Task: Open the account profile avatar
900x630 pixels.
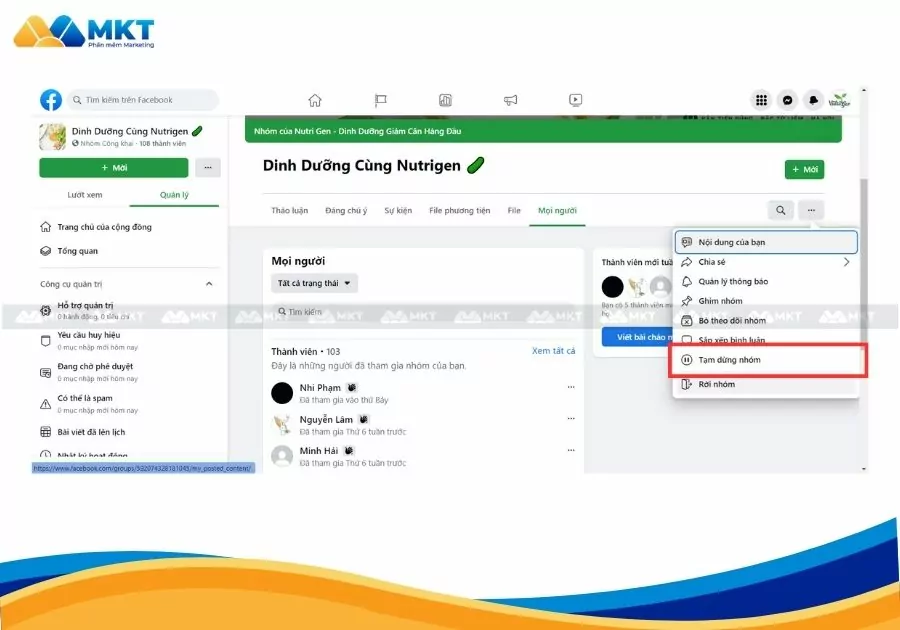Action: point(839,100)
